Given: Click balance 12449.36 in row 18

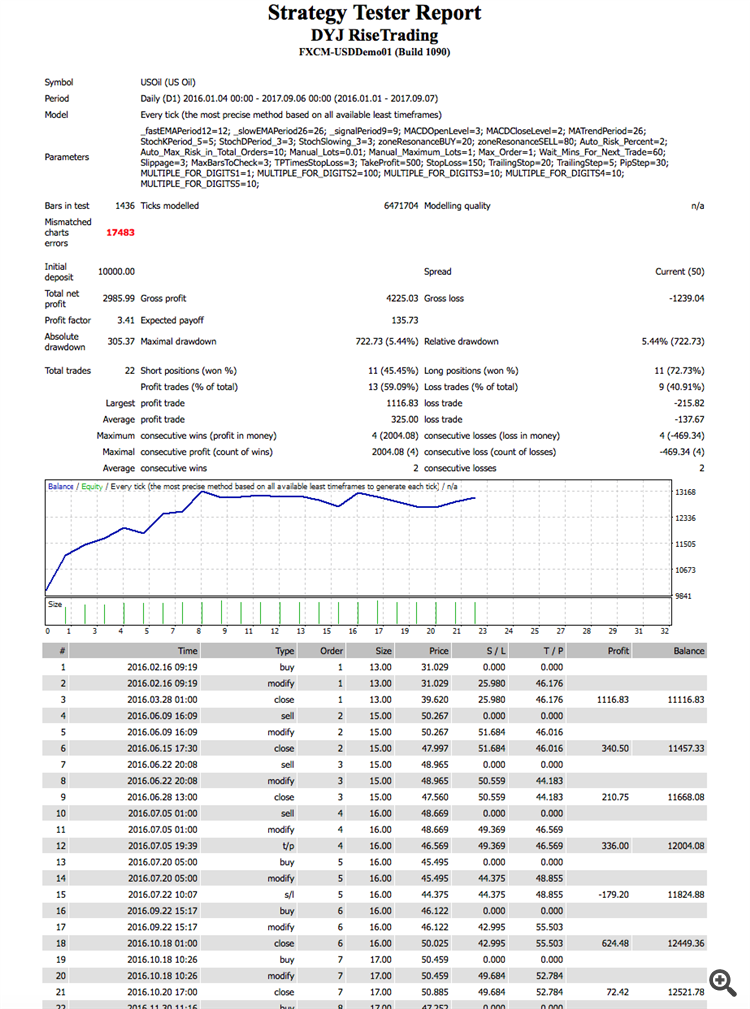Looking at the screenshot, I should pos(686,943).
